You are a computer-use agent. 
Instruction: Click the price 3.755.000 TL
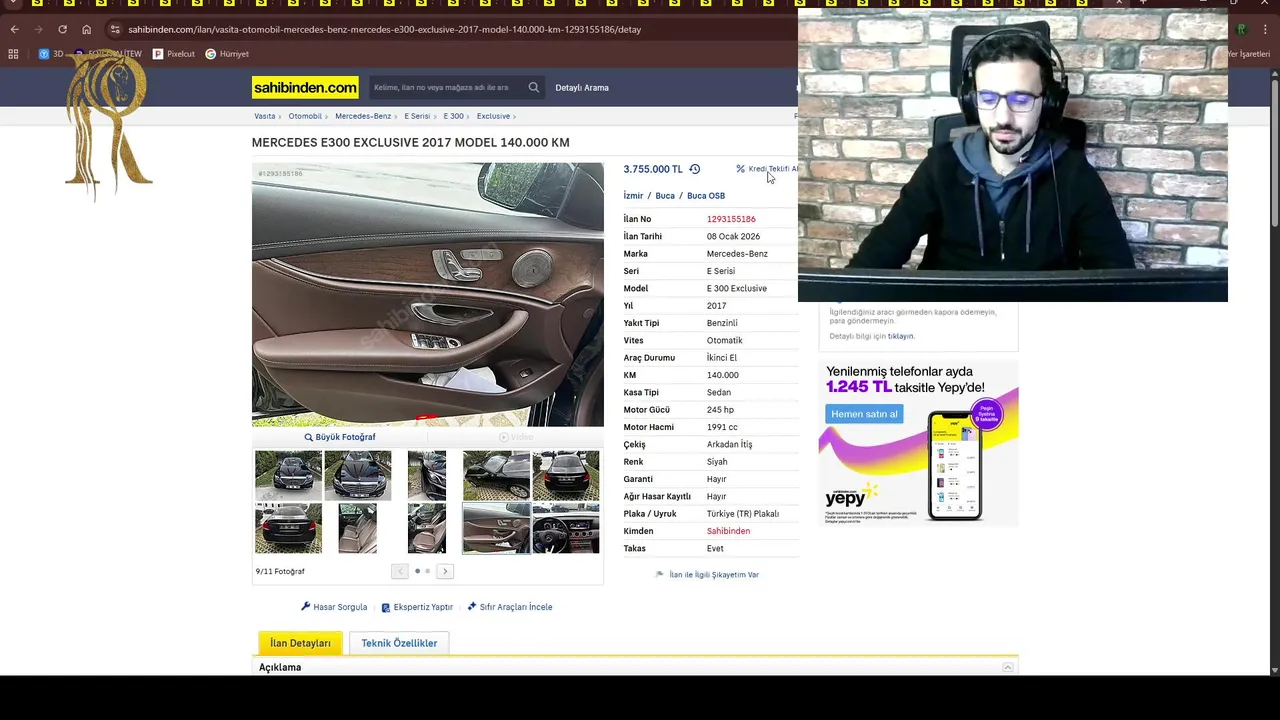pos(653,169)
